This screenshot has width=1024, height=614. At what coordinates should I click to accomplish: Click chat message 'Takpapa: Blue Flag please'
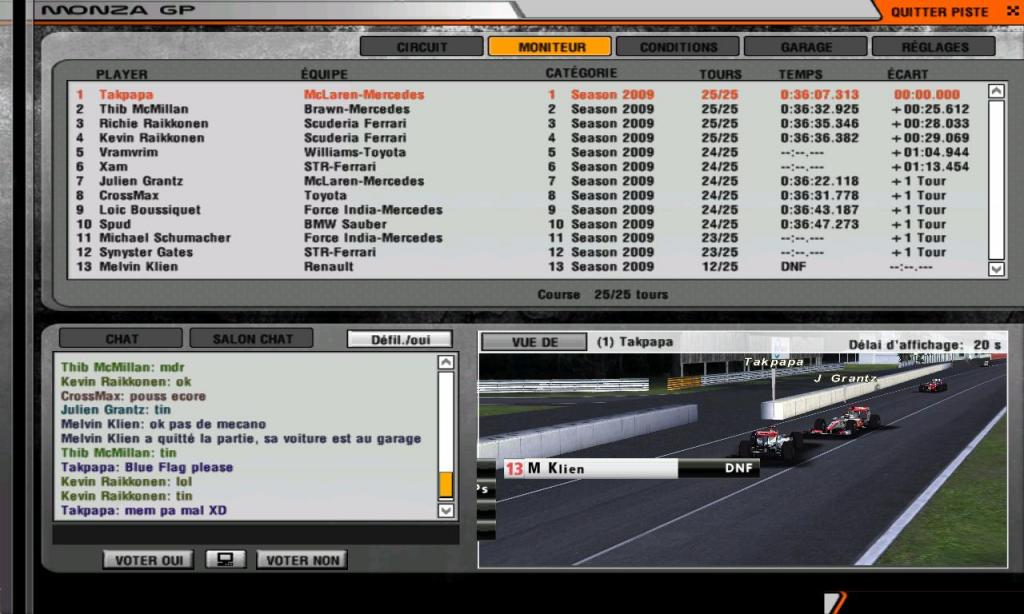pyautogui.click(x=147, y=467)
